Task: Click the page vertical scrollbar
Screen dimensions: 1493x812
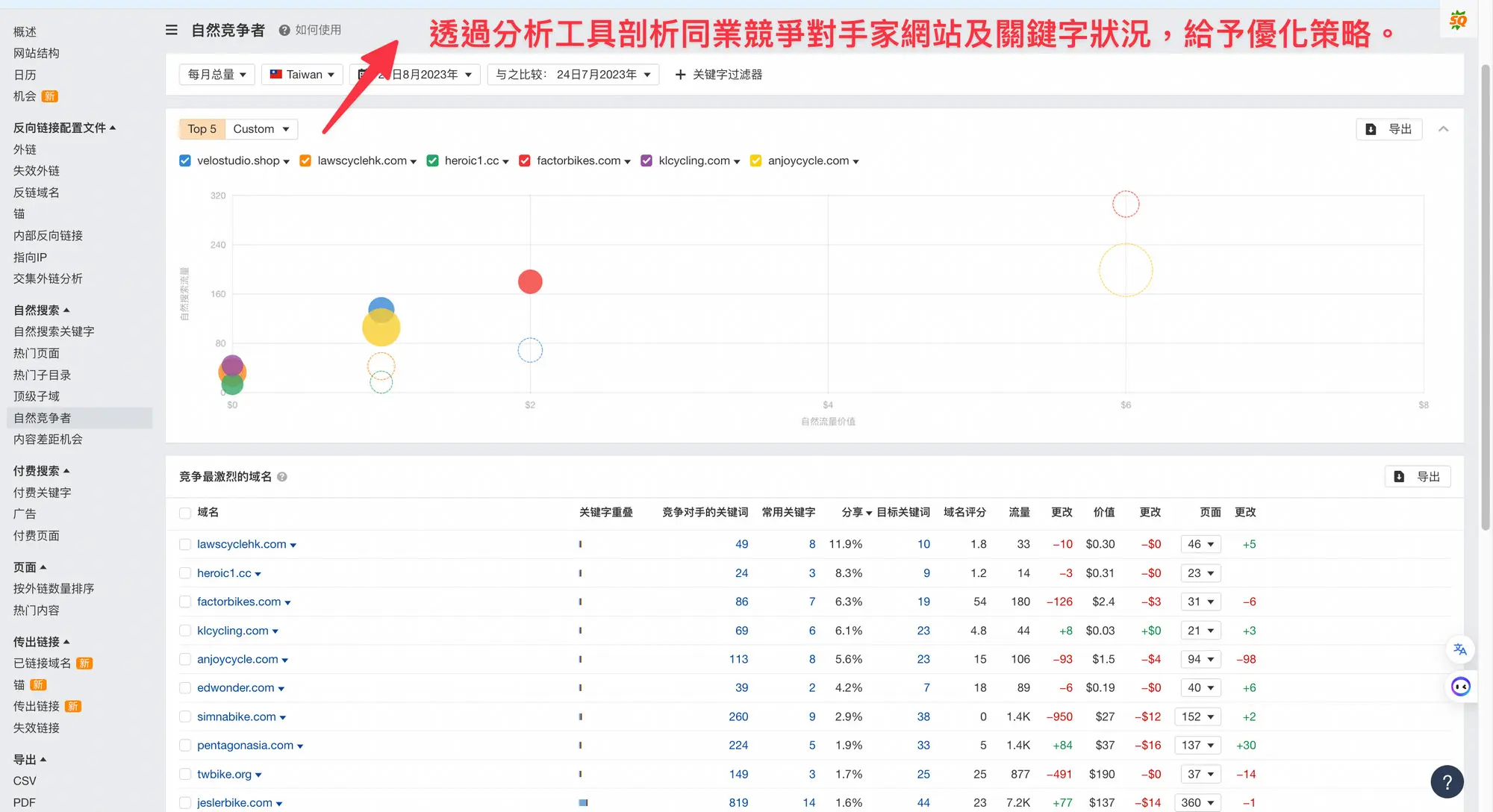Action: [1485, 299]
